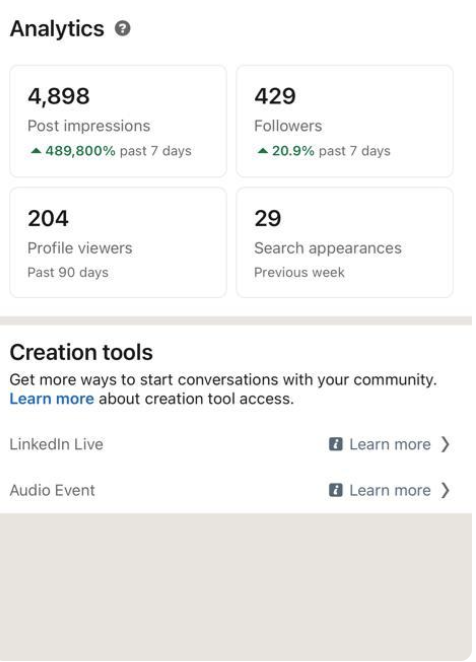476x662 pixels.
Task: Click Learn more next to LinkedIn Live
Action: pos(390,444)
